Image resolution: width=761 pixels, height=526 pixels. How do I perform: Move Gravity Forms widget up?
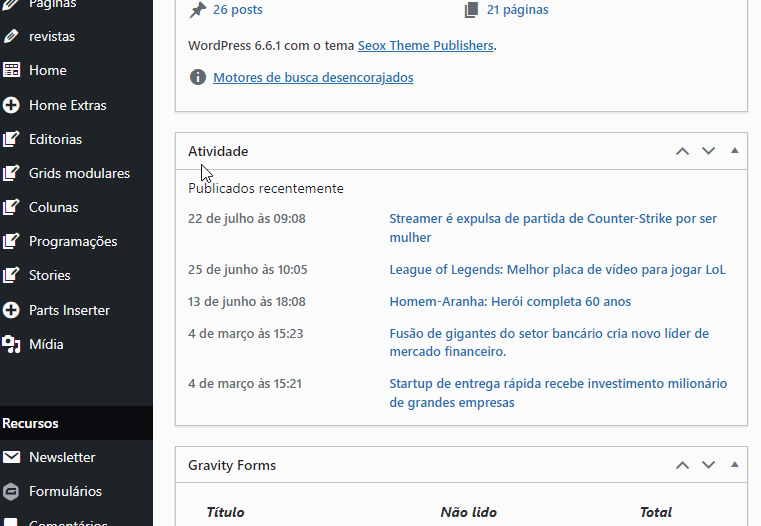pyautogui.click(x=682, y=465)
